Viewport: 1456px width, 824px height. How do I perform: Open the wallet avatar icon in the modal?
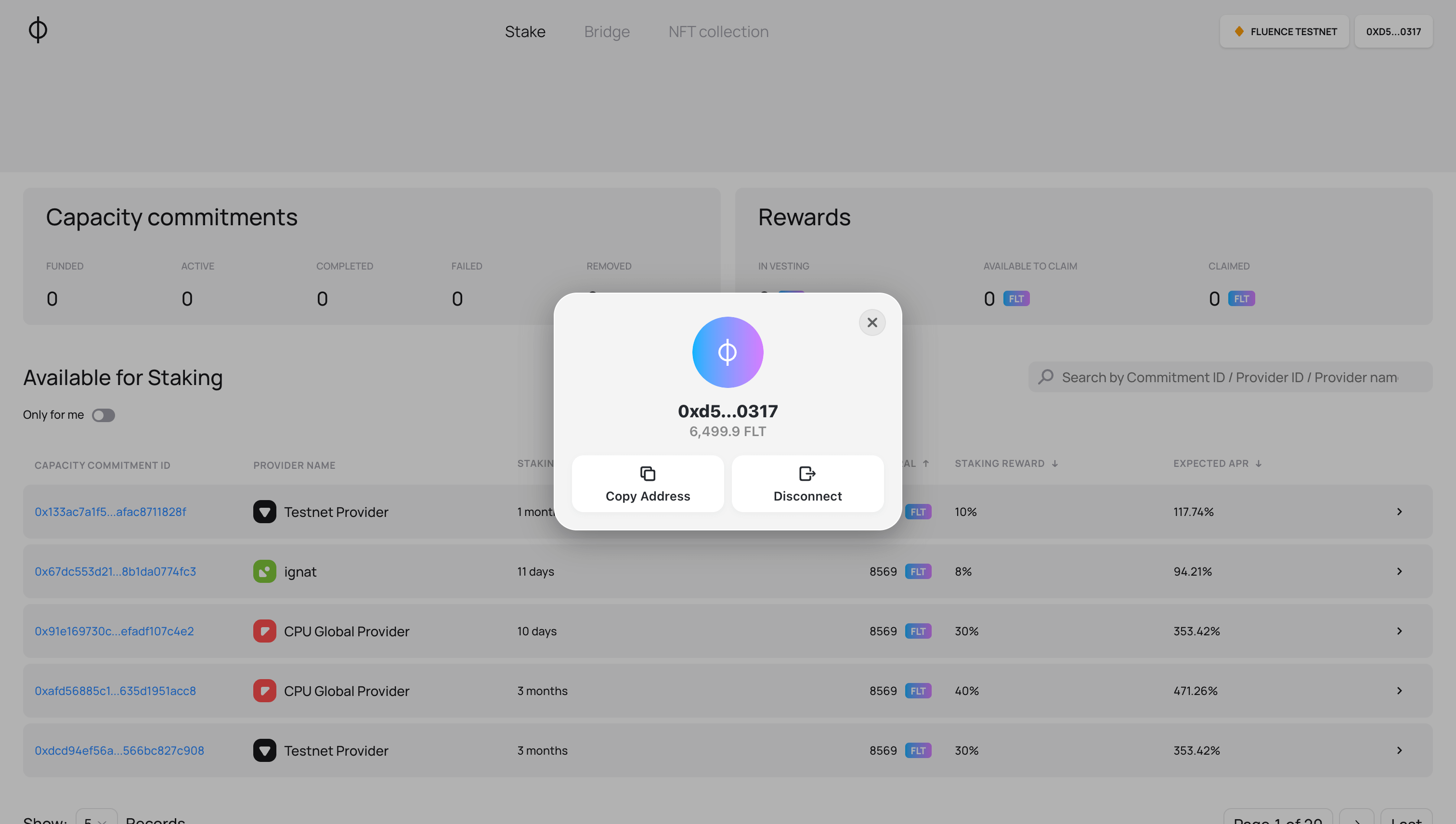728,351
